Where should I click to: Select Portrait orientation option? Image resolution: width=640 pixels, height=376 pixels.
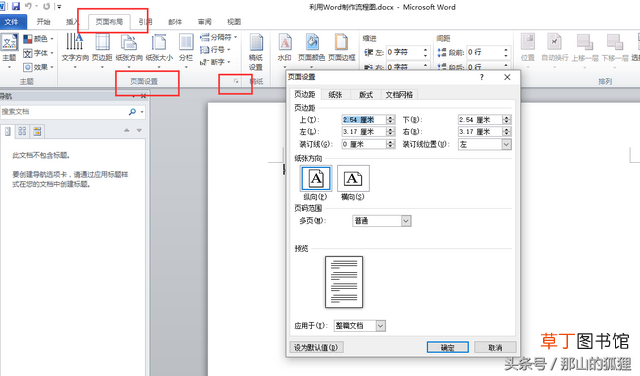click(316, 178)
